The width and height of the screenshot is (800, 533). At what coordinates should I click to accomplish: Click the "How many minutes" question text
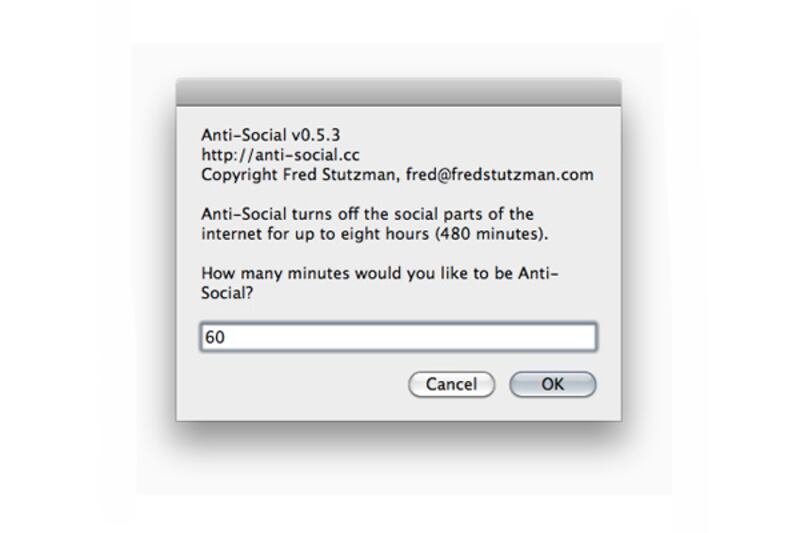(x=268, y=273)
